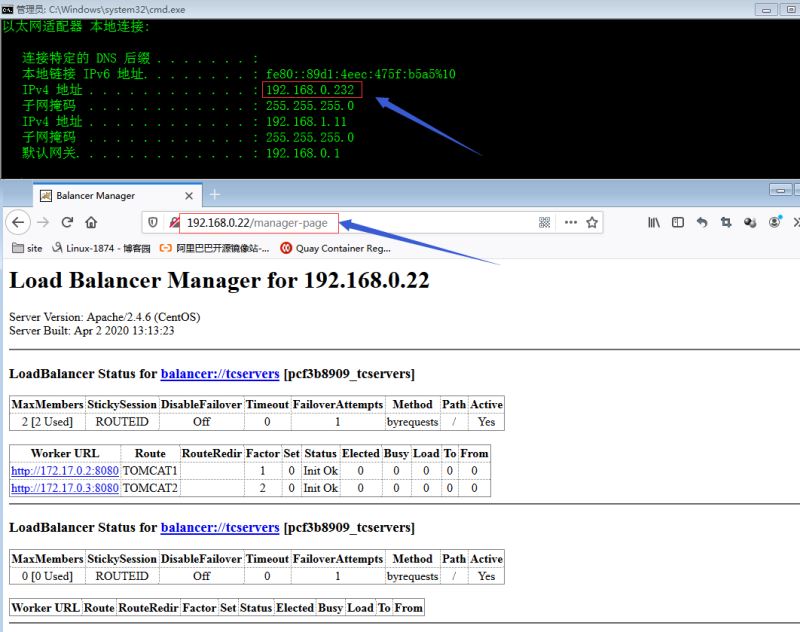This screenshot has width=800, height=632.
Task: Reload the Balancer Manager page
Action: click(68, 222)
